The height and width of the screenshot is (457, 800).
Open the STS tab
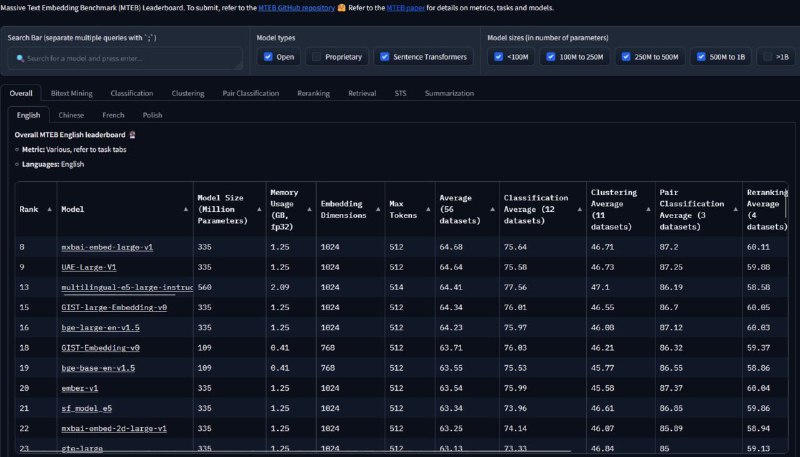[x=401, y=93]
